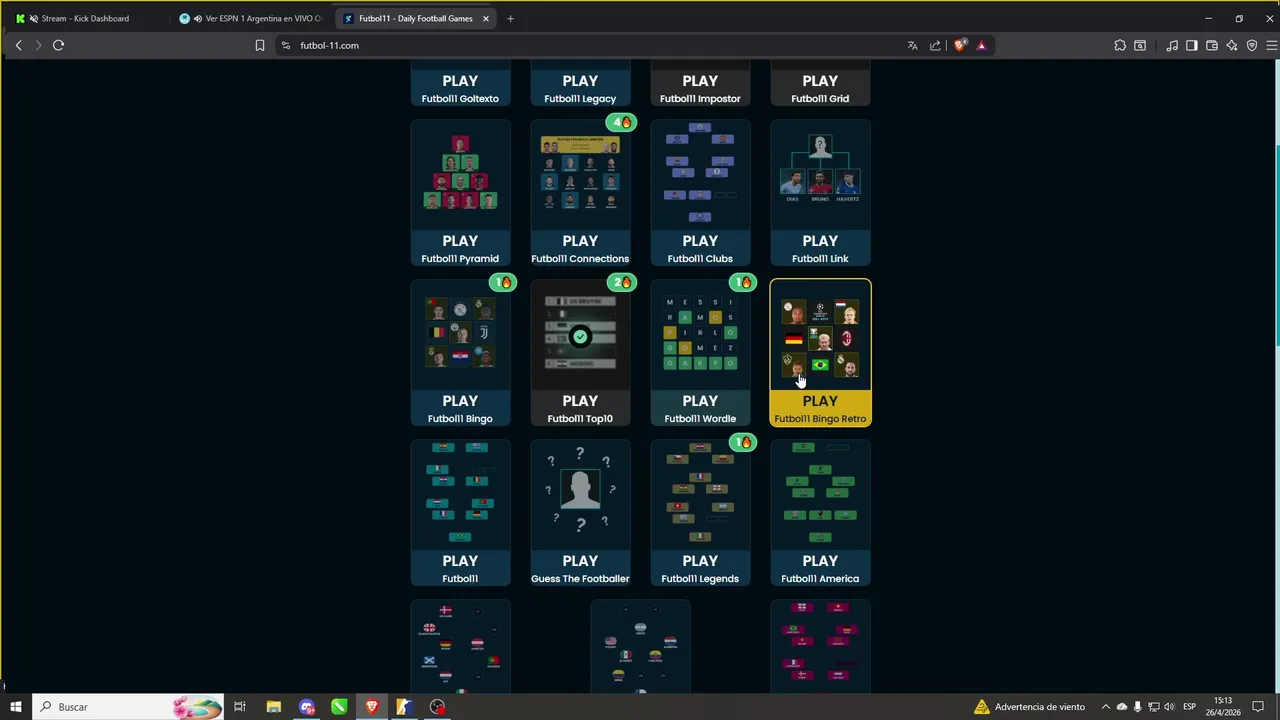This screenshot has width=1280, height=720.
Task: Click the Buscar taskbar search box
Action: [130, 707]
